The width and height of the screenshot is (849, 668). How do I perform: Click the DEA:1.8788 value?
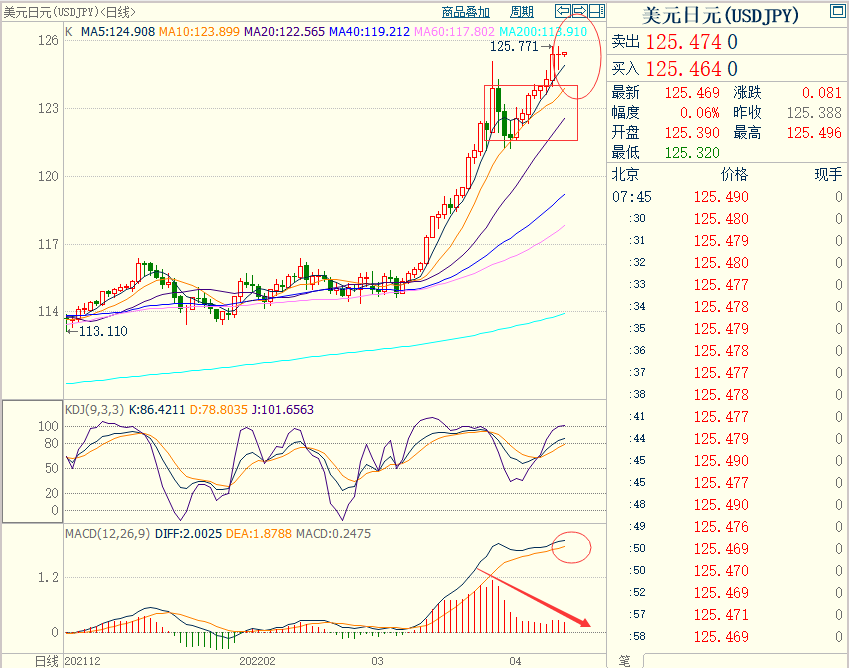[258, 534]
